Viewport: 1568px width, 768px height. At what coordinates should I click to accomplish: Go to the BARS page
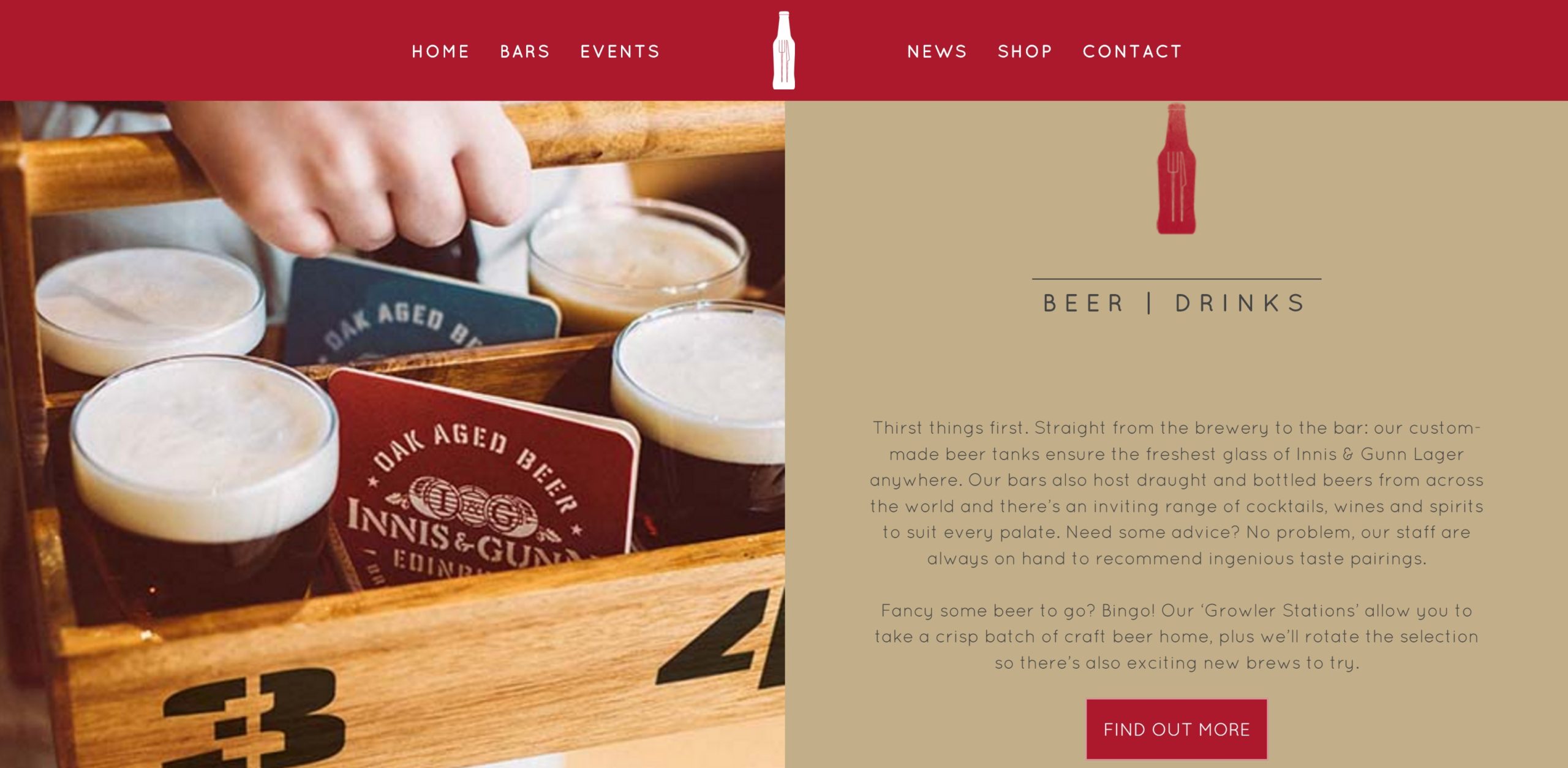(x=525, y=51)
